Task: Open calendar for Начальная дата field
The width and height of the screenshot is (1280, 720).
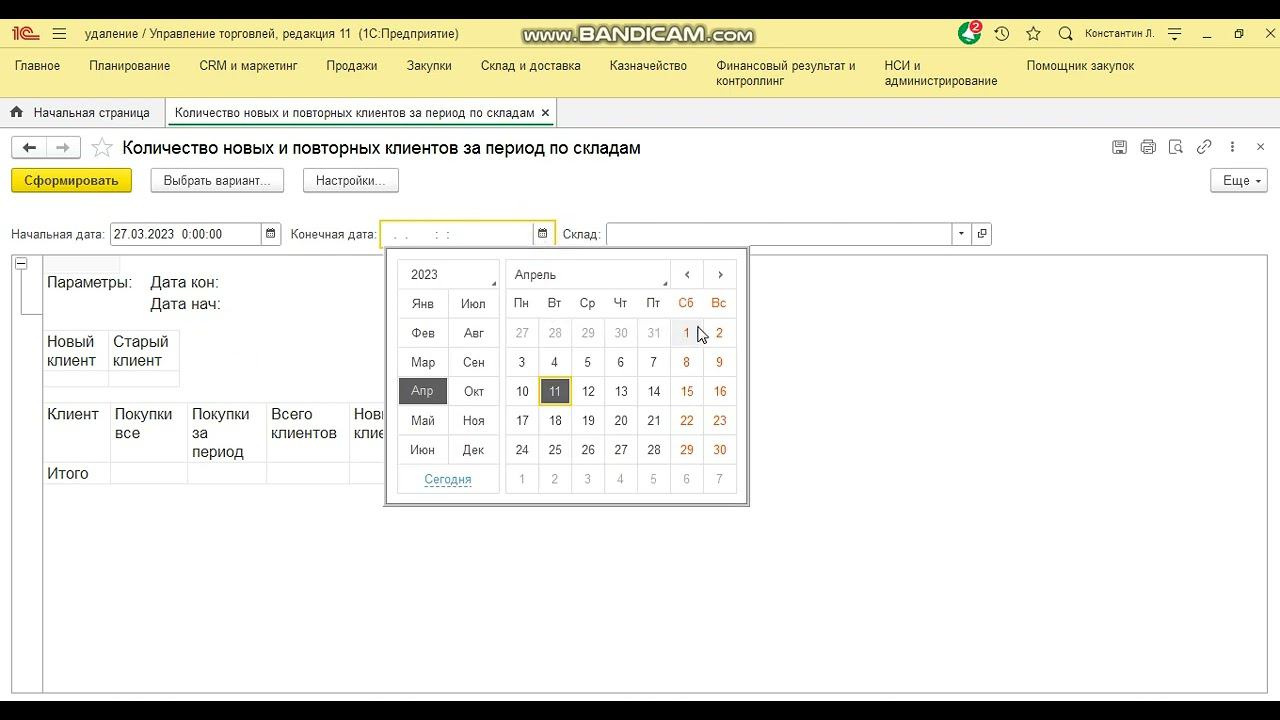Action: point(270,234)
